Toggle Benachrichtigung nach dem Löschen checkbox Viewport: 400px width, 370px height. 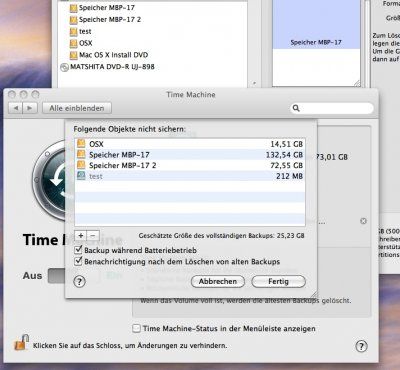coord(78,261)
